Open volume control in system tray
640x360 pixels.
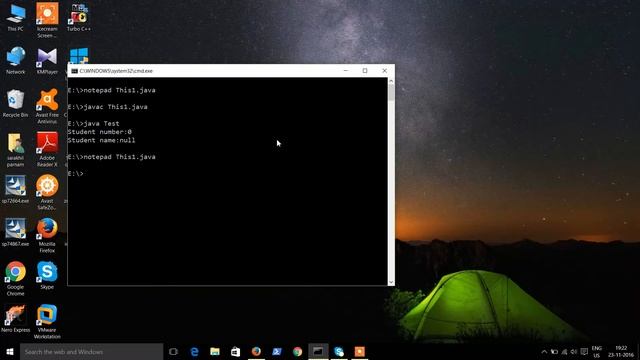574,351
